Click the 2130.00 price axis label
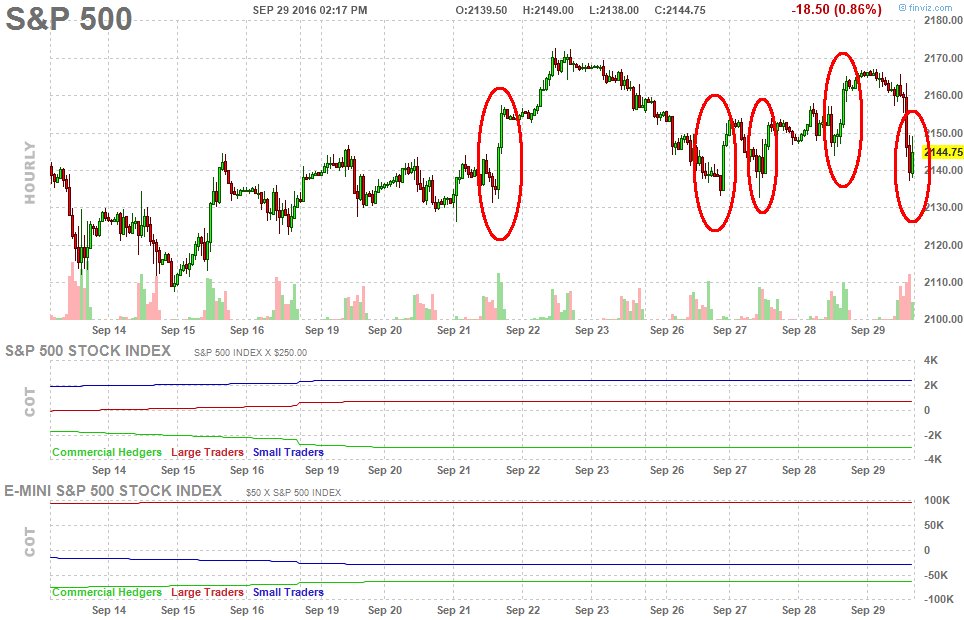The width and height of the screenshot is (964, 620). 943,207
